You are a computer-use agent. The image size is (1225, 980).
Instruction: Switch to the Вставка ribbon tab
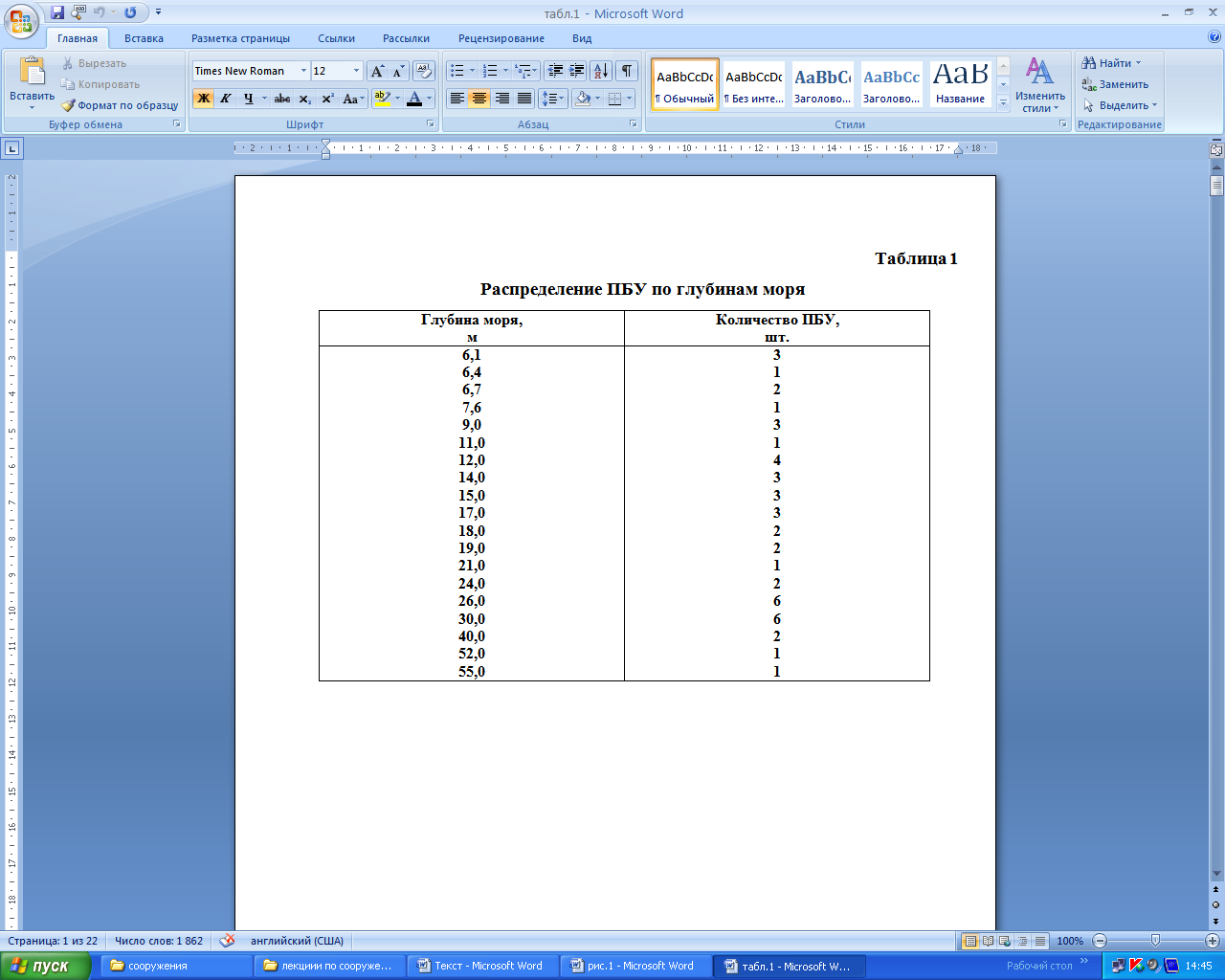(x=144, y=38)
